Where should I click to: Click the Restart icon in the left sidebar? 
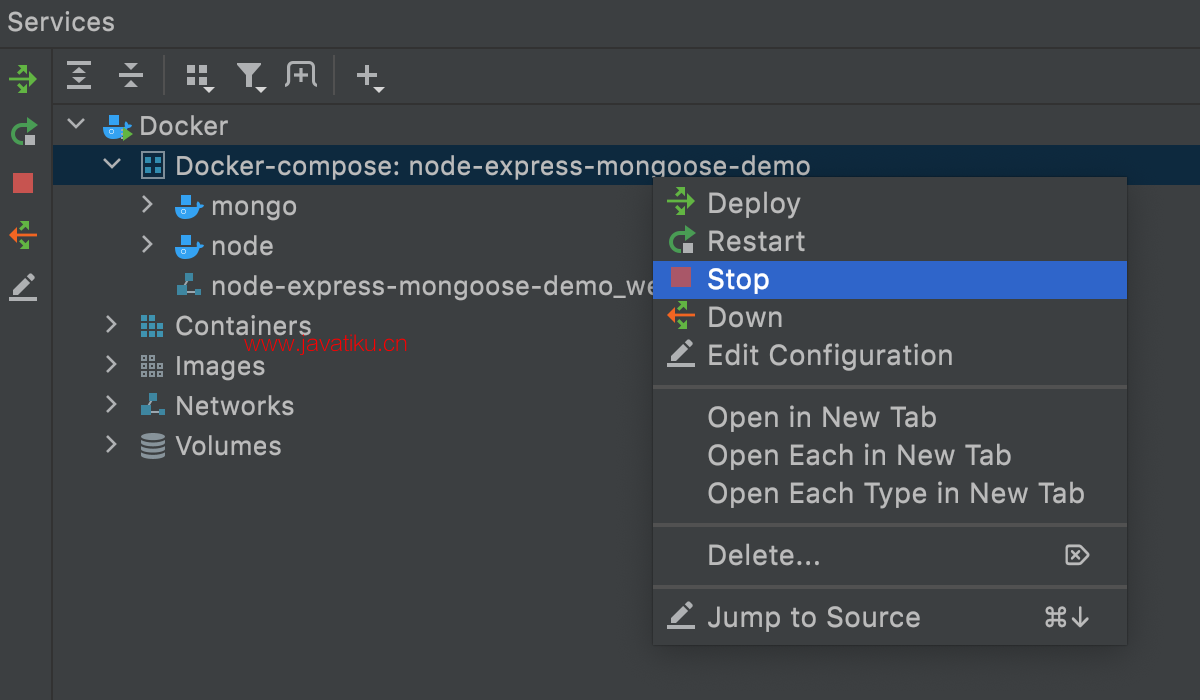pos(23,132)
